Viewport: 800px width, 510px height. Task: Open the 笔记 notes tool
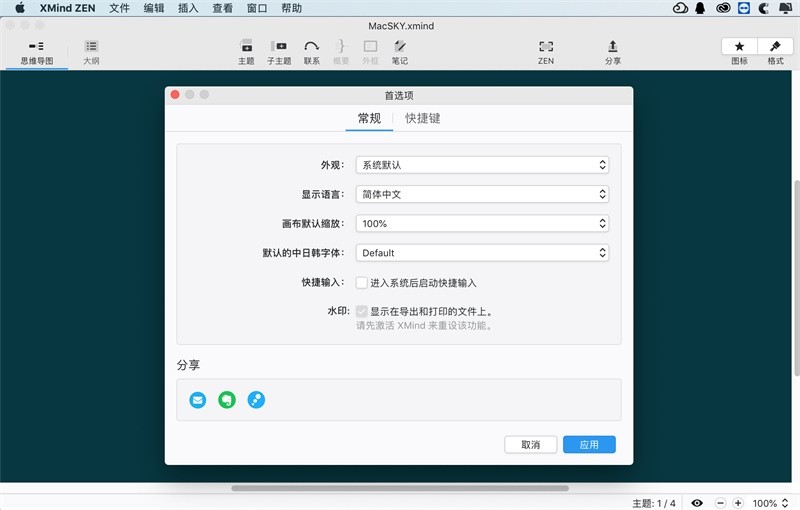[400, 53]
